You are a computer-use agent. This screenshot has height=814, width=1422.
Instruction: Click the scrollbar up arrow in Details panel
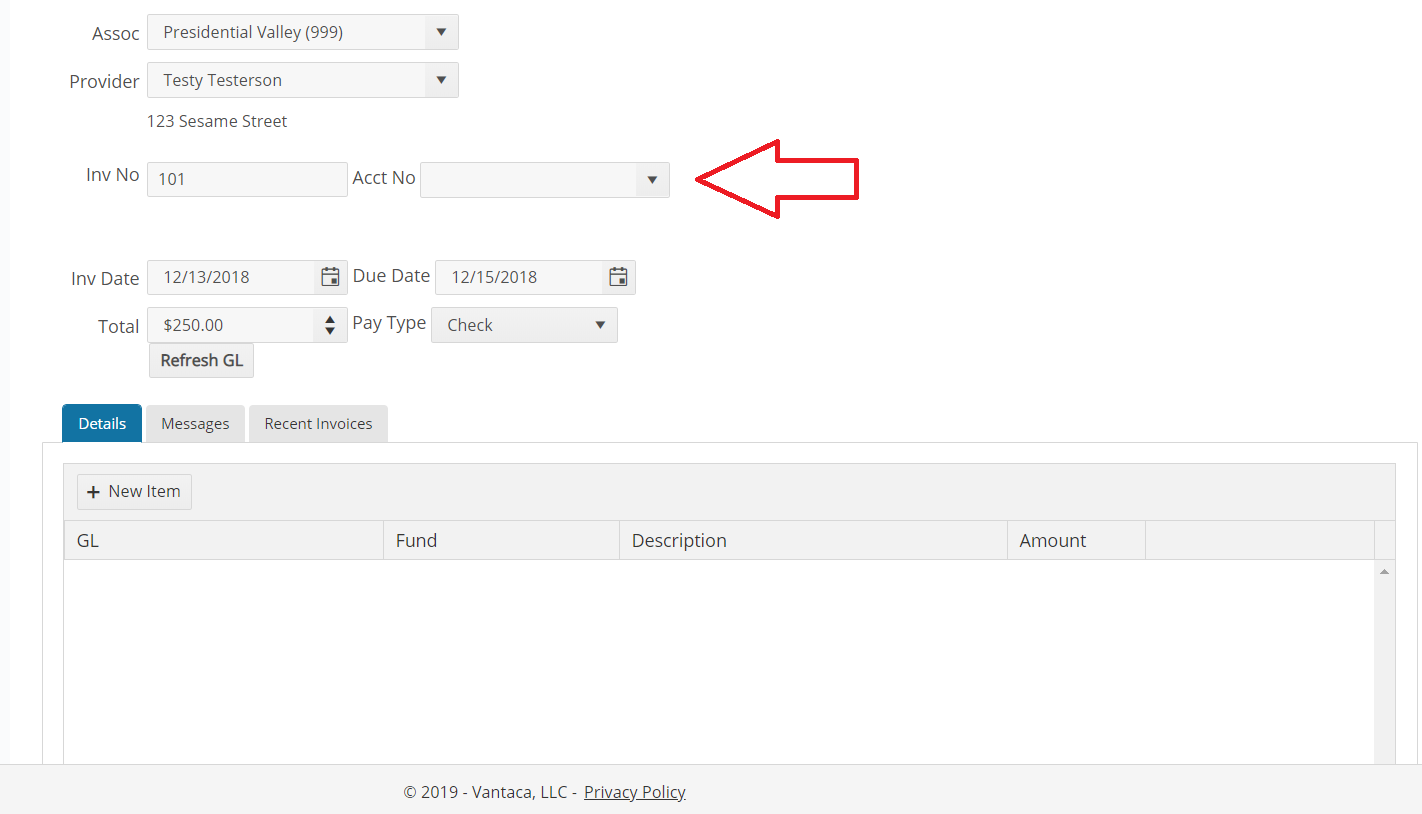1384,570
